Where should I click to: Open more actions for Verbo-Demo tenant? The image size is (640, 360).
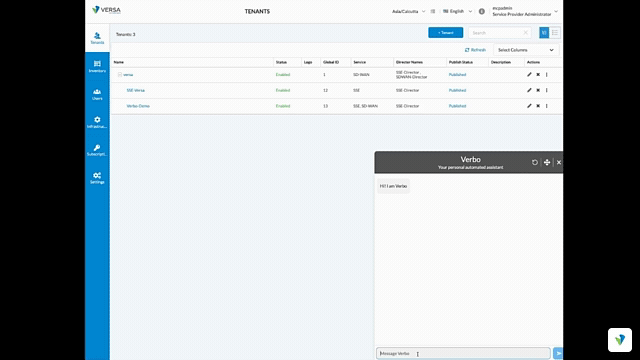(547, 106)
